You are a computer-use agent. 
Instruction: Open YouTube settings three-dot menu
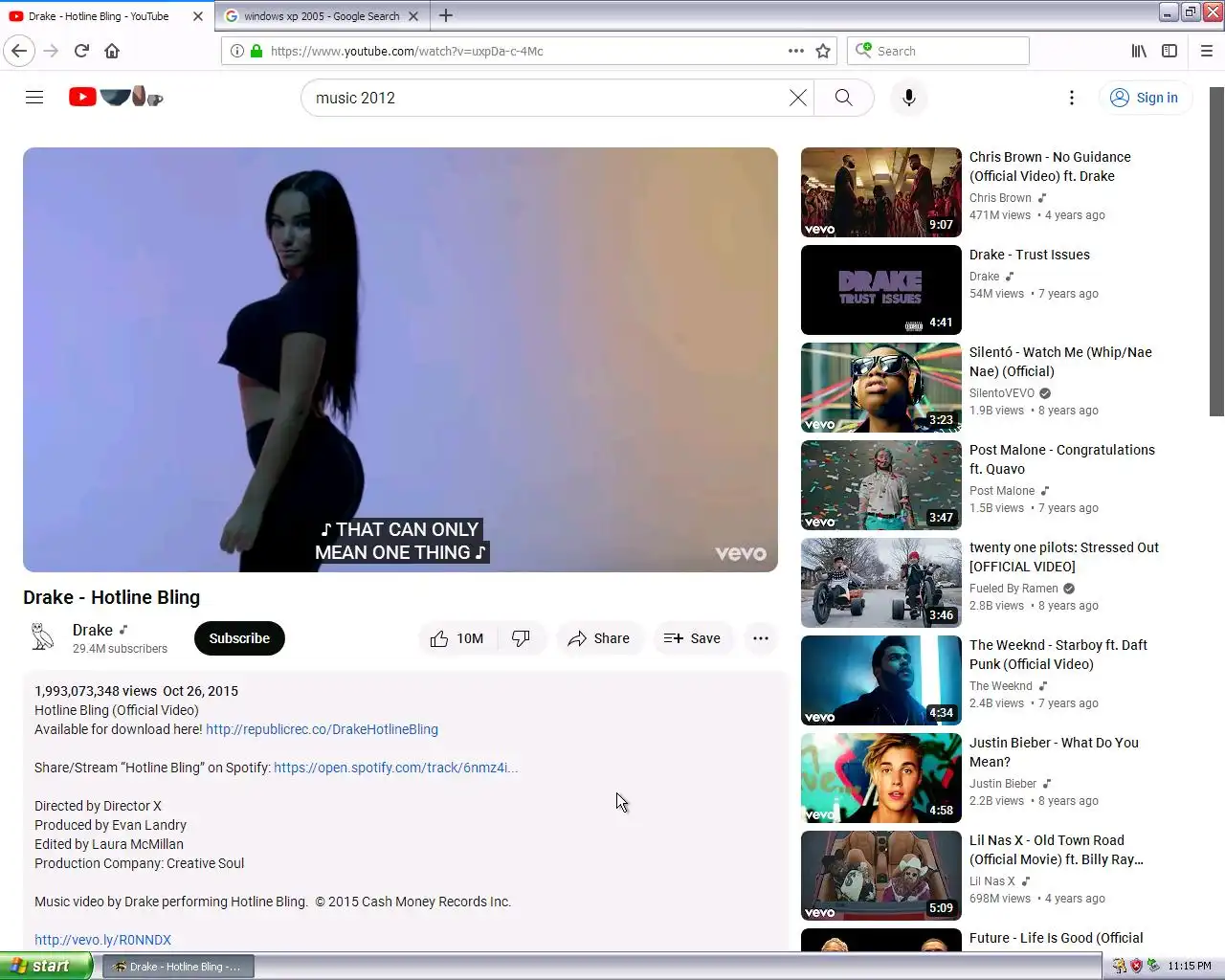pyautogui.click(x=1072, y=98)
